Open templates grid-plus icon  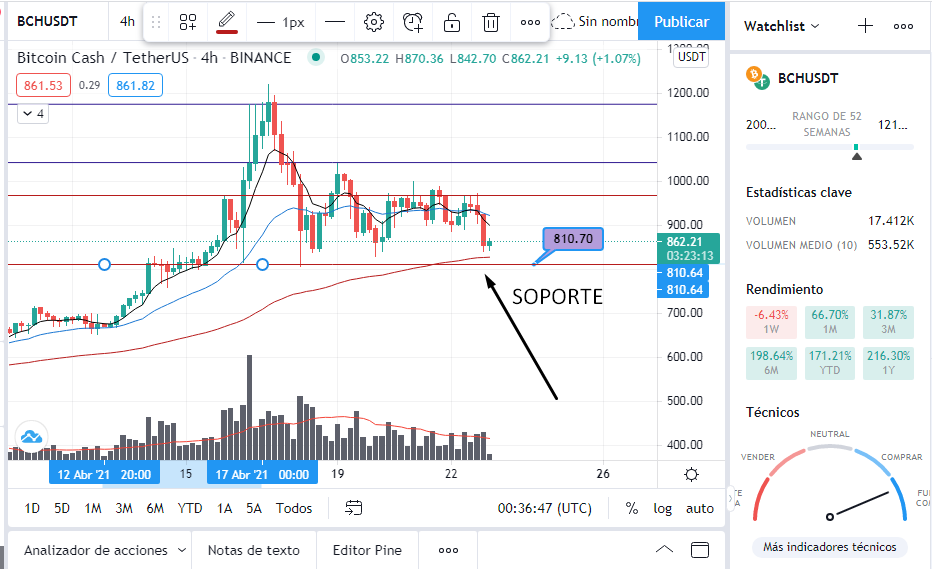coord(188,22)
